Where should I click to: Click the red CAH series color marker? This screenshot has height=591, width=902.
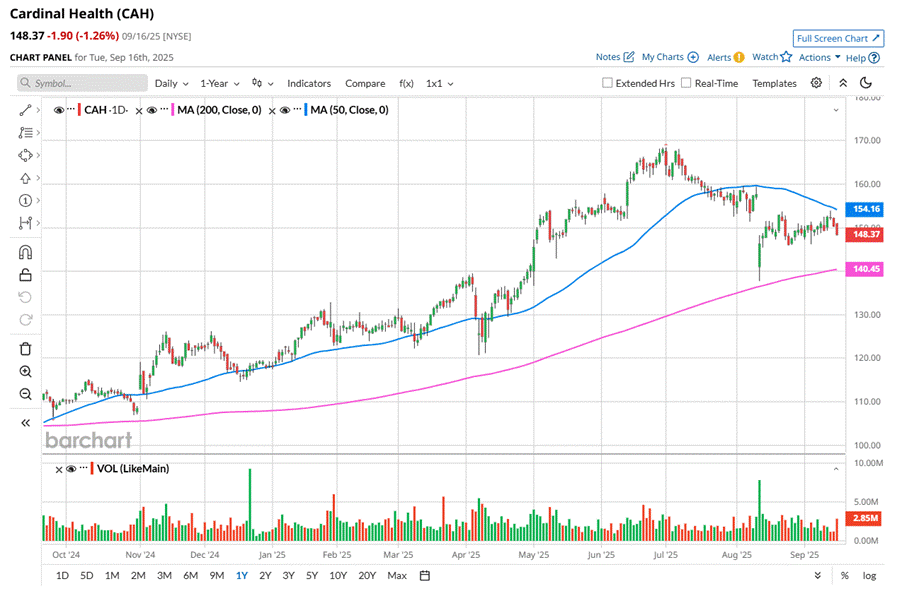pos(79,110)
